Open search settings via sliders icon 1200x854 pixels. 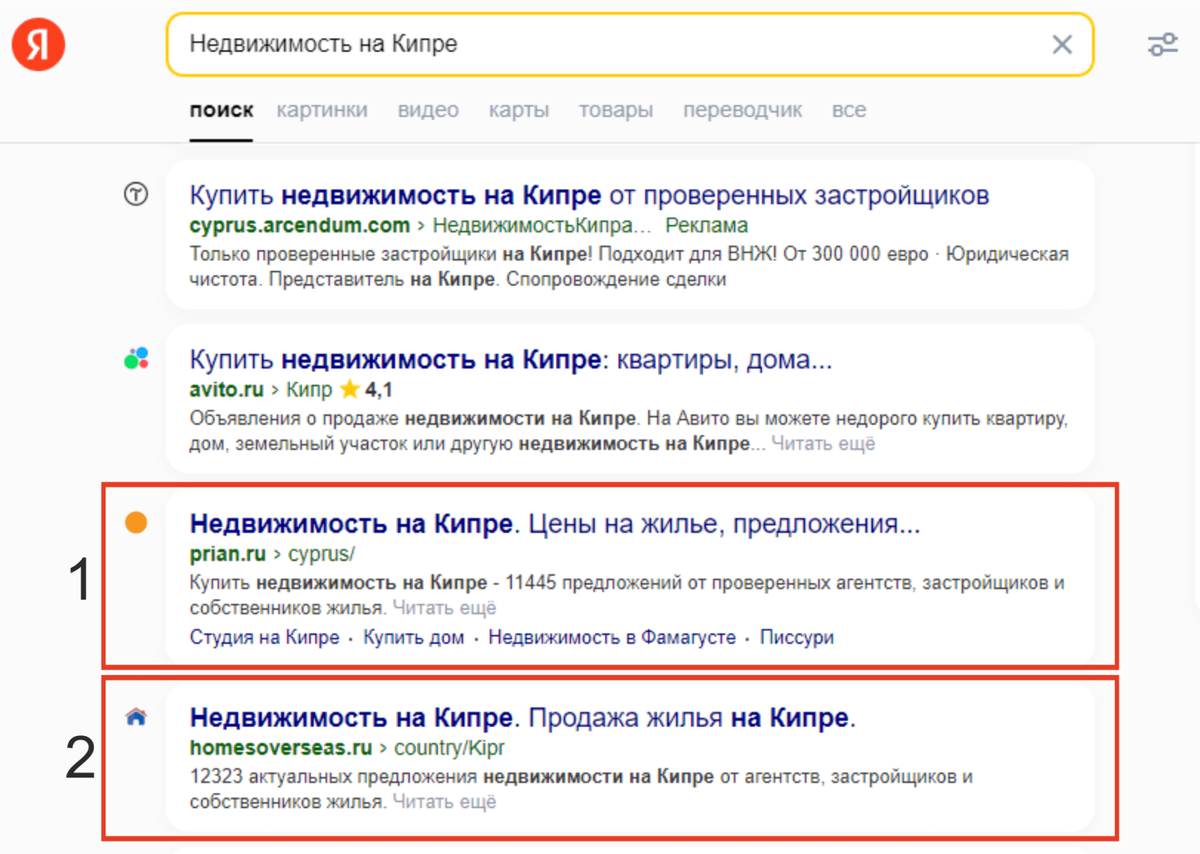1163,44
